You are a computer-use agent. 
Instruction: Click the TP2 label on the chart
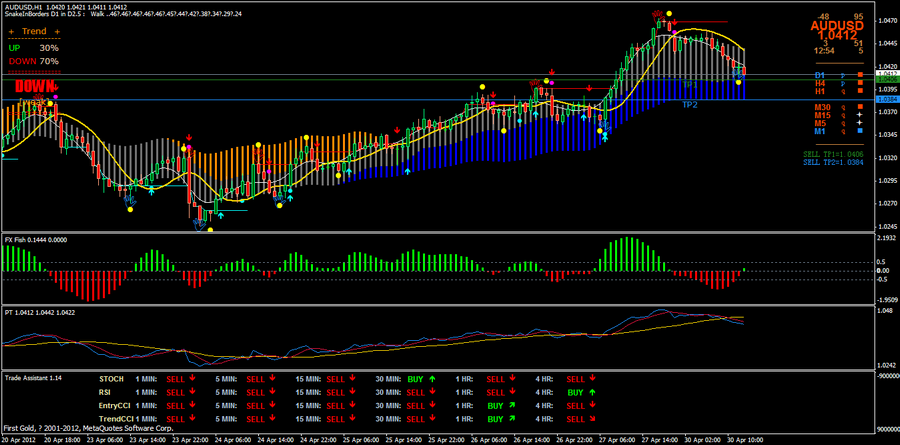690,105
